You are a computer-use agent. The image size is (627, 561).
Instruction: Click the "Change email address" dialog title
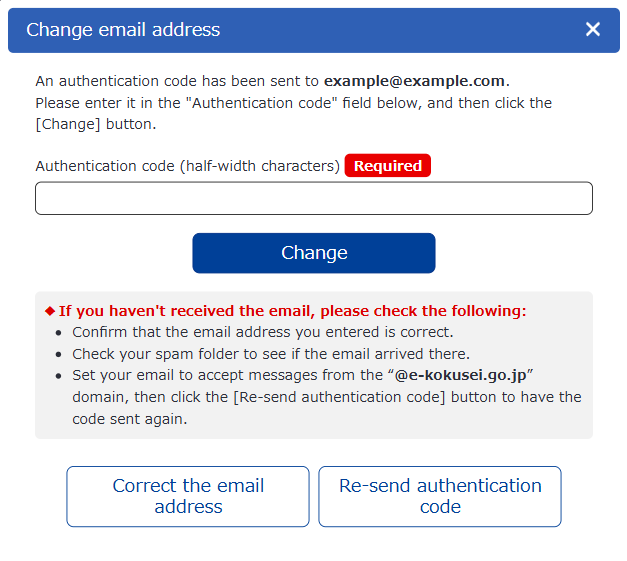[x=123, y=30]
